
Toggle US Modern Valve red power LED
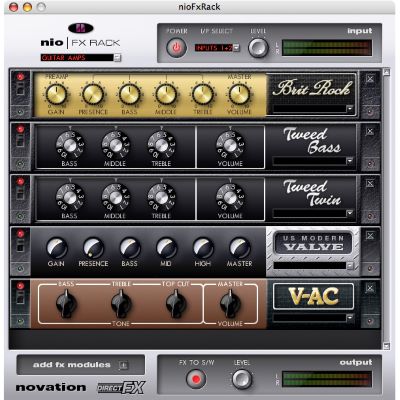tap(20, 234)
